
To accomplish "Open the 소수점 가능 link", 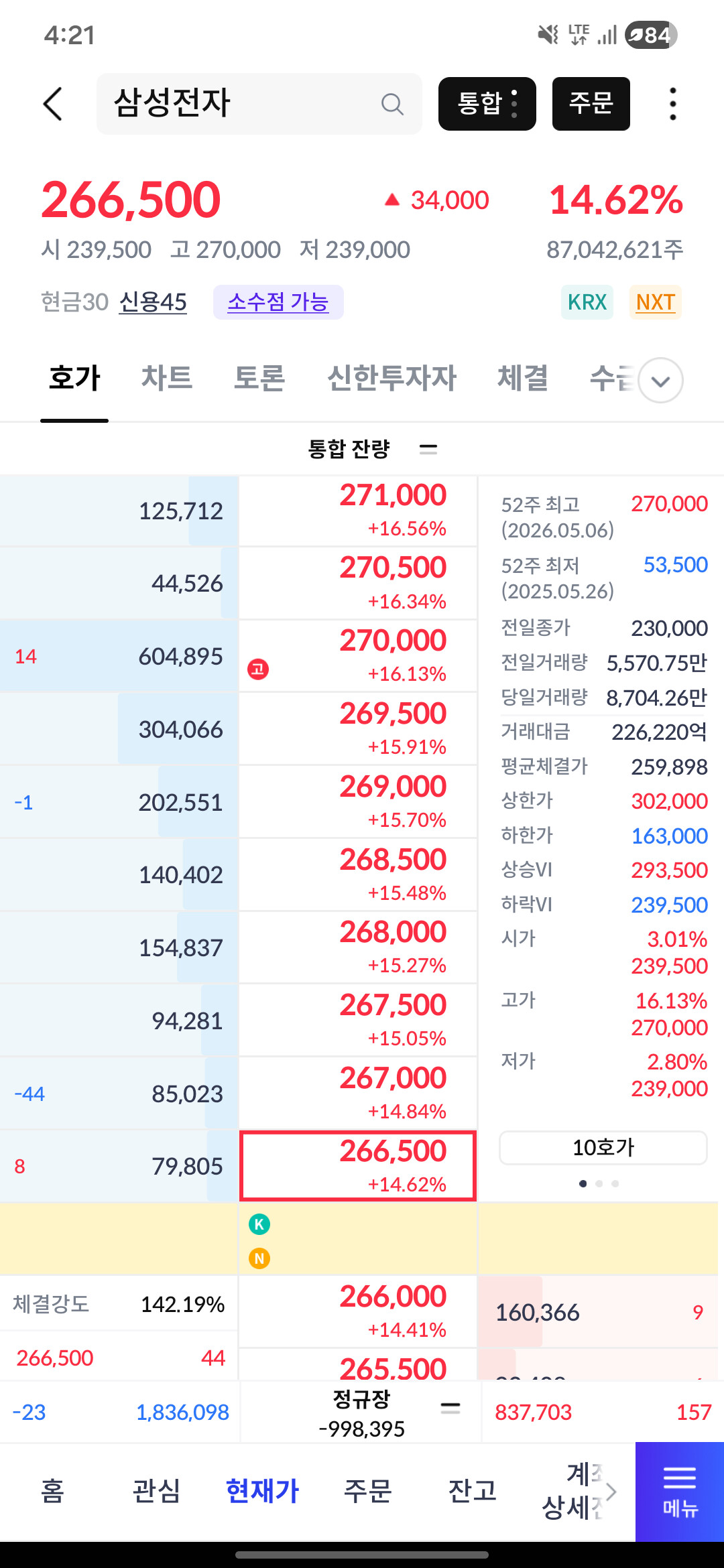I will point(278,302).
